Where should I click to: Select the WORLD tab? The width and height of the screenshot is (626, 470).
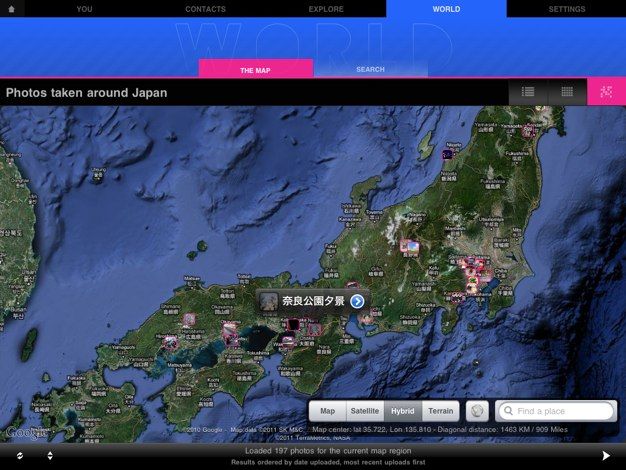click(x=446, y=9)
